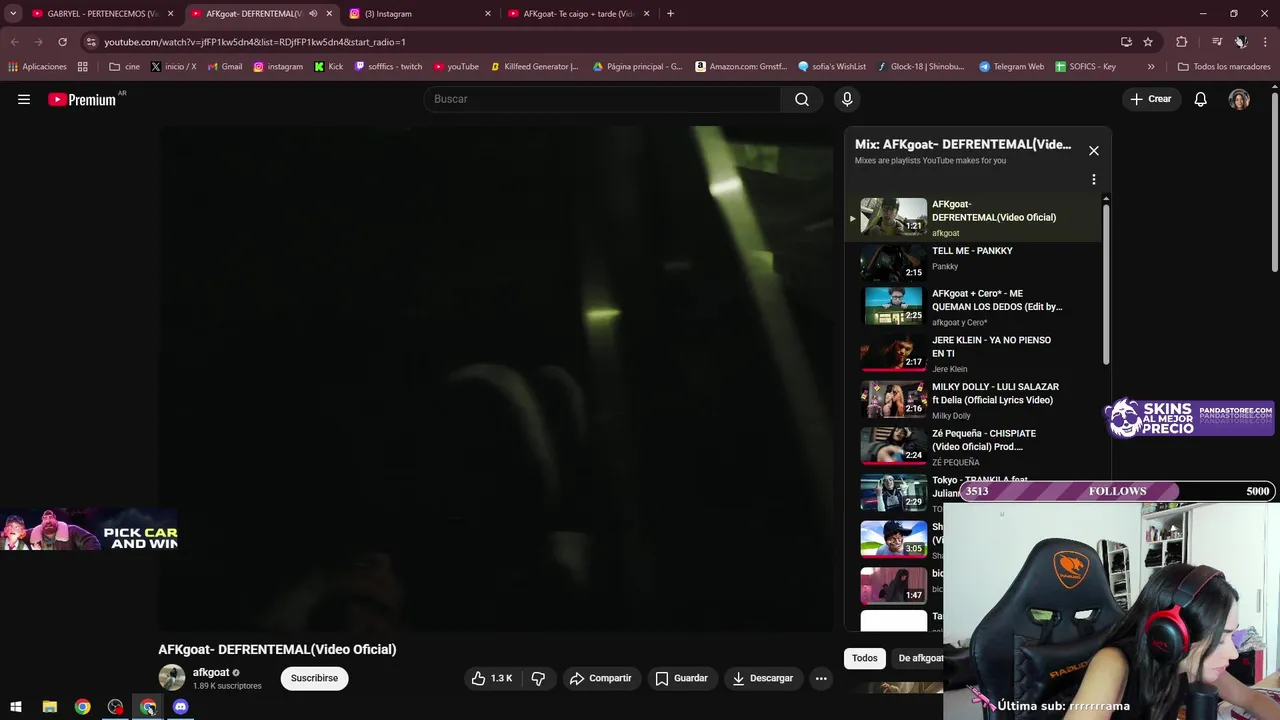1280x720 pixels.
Task: Subscribe to afkgoat with Suscribirse
Action: (x=314, y=678)
